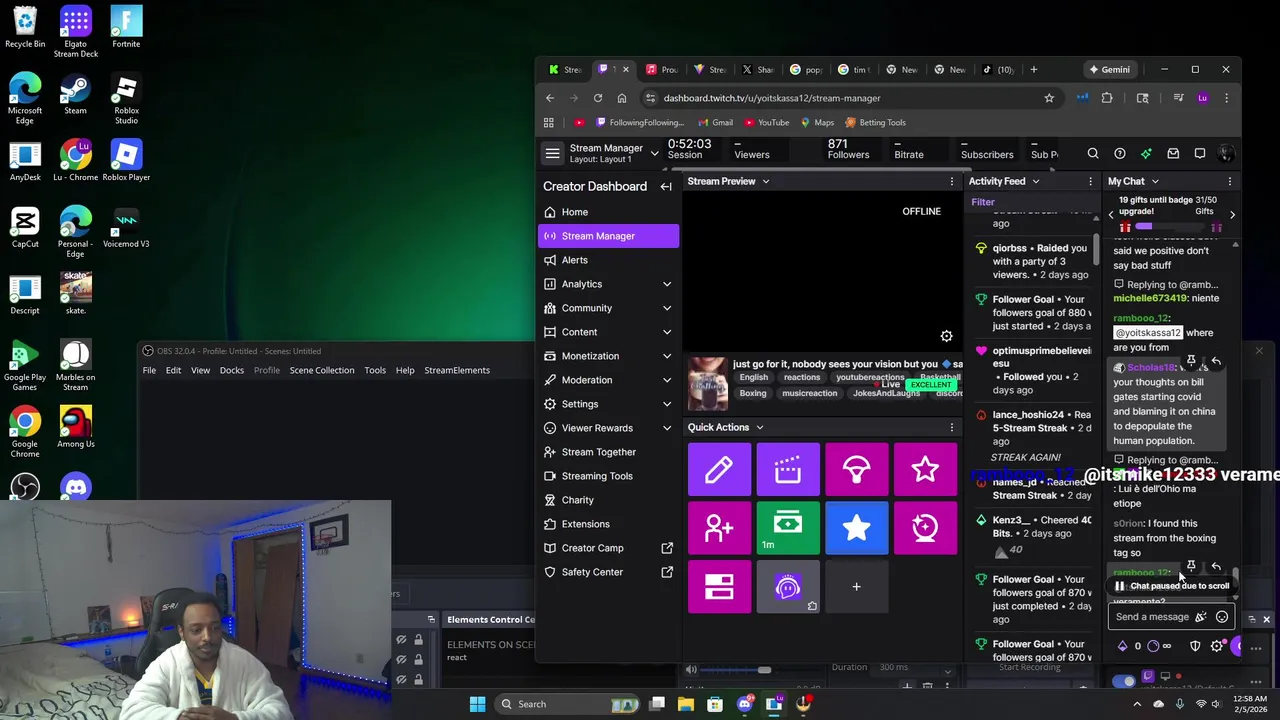Bookmark this page with the star icon
Image resolution: width=1280 pixels, height=720 pixels.
click(x=1049, y=98)
